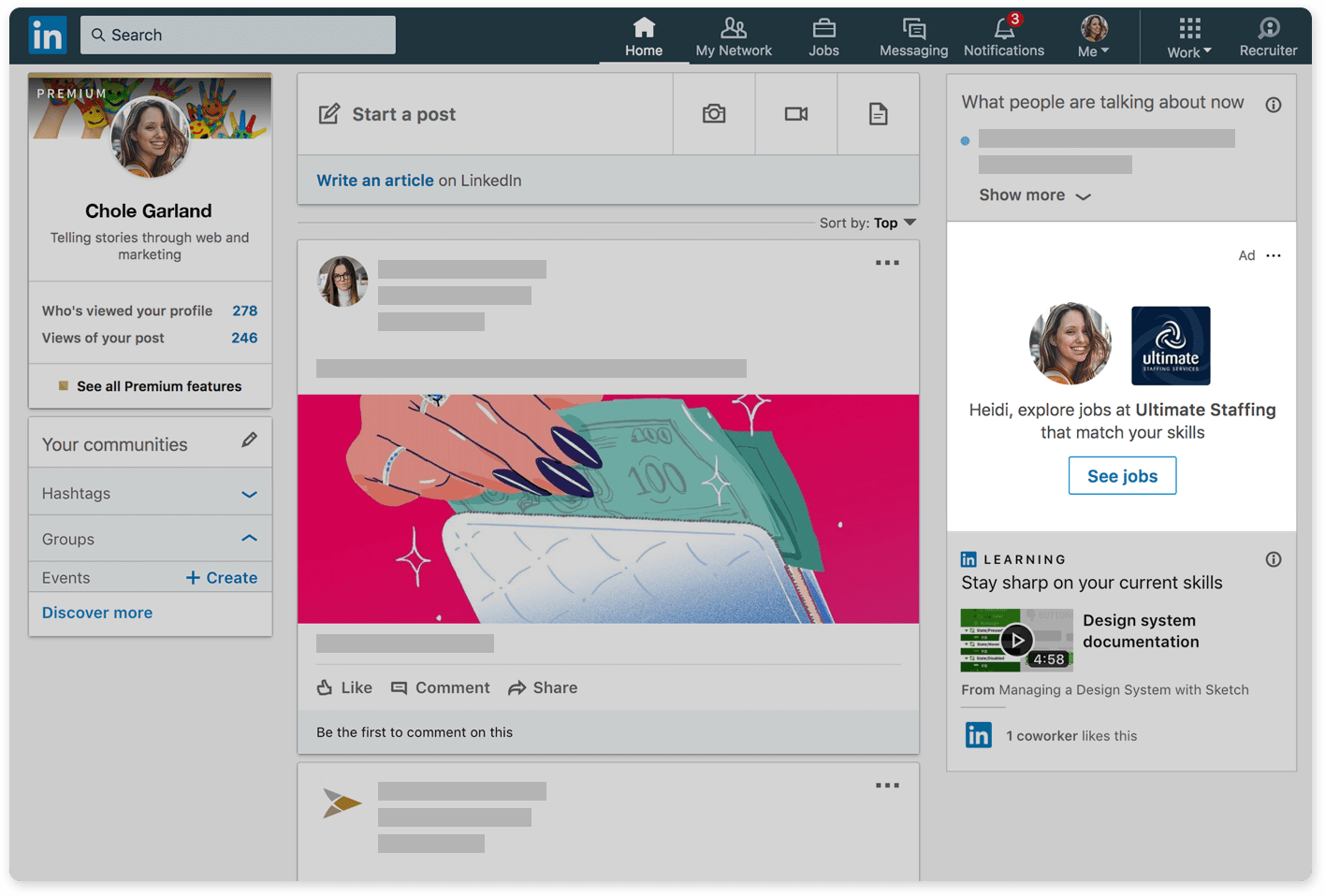Click the See jobs button
The image size is (1325, 896).
coord(1122,475)
